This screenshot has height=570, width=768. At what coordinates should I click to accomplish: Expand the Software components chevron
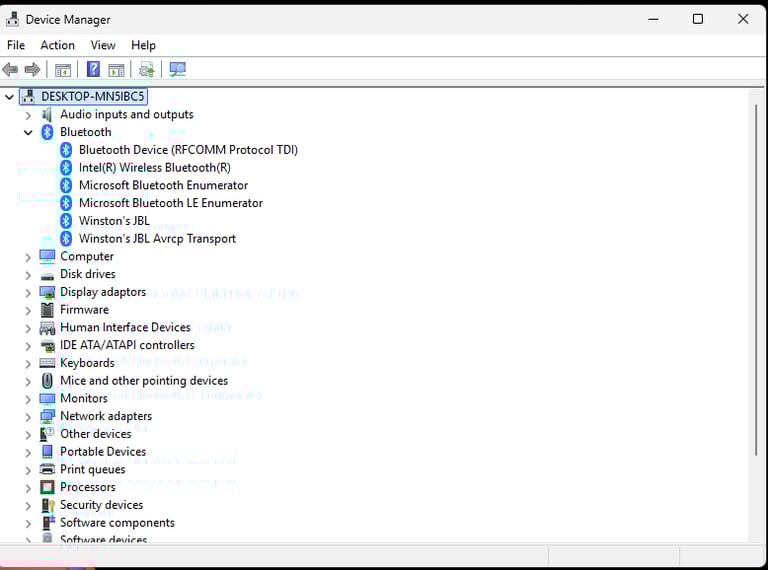(28, 523)
